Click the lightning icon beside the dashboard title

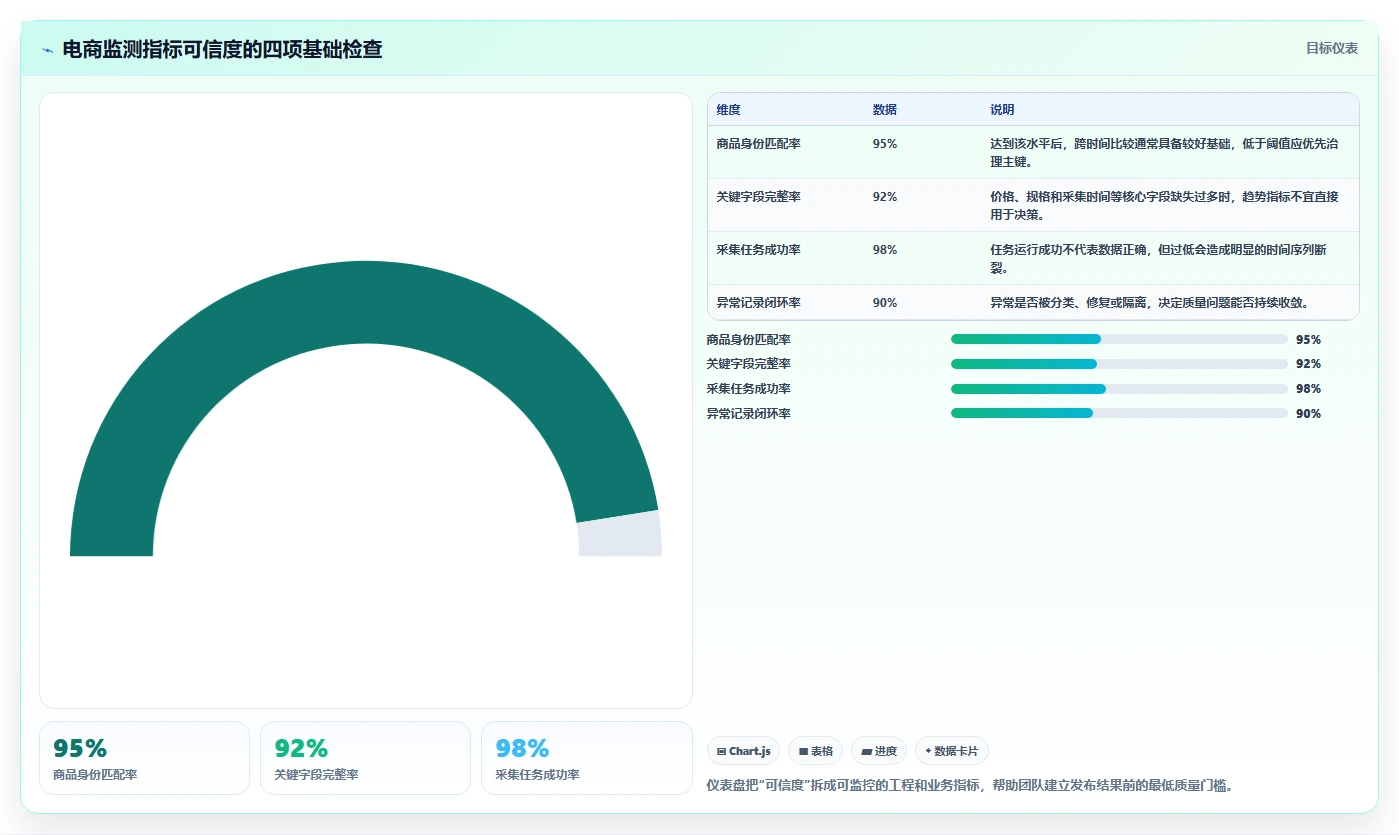tap(47, 50)
